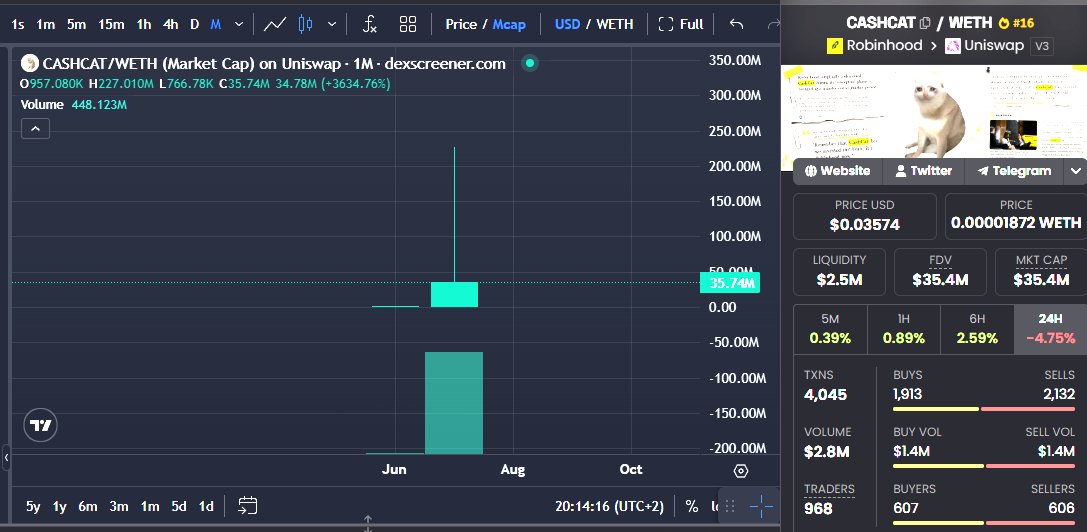1087x532 pixels.
Task: Select the 24H stats tab
Action: click(1050, 329)
